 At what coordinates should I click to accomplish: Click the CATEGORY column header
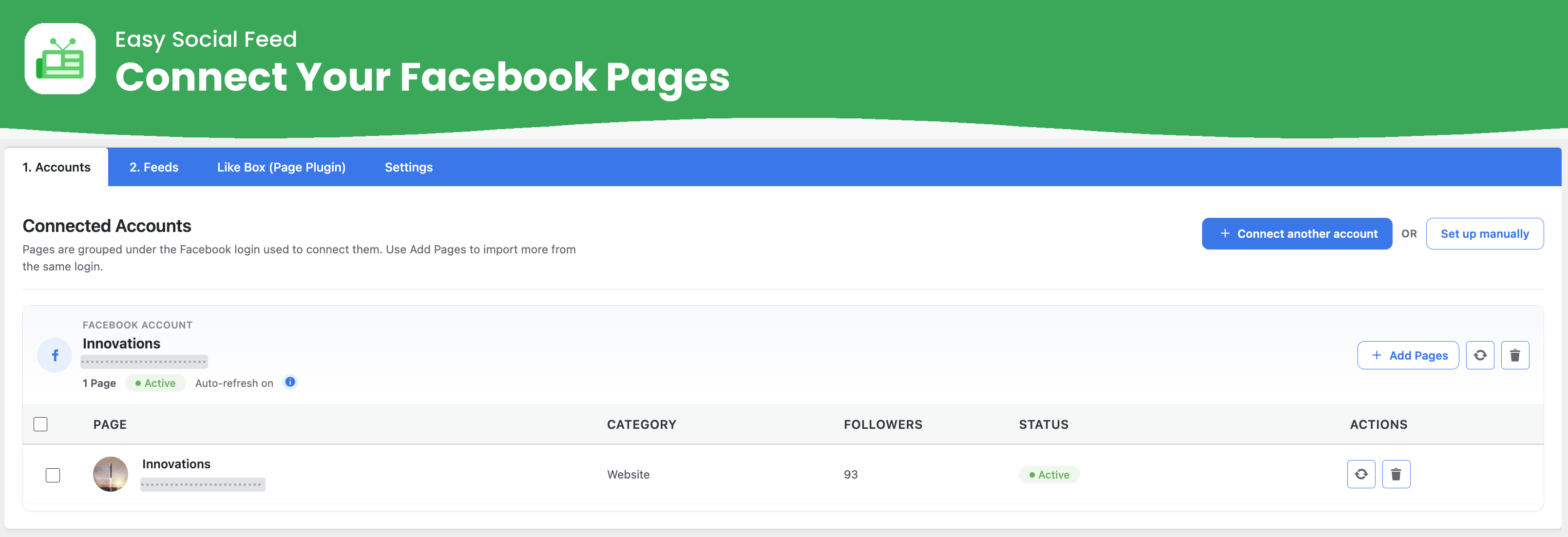click(642, 424)
